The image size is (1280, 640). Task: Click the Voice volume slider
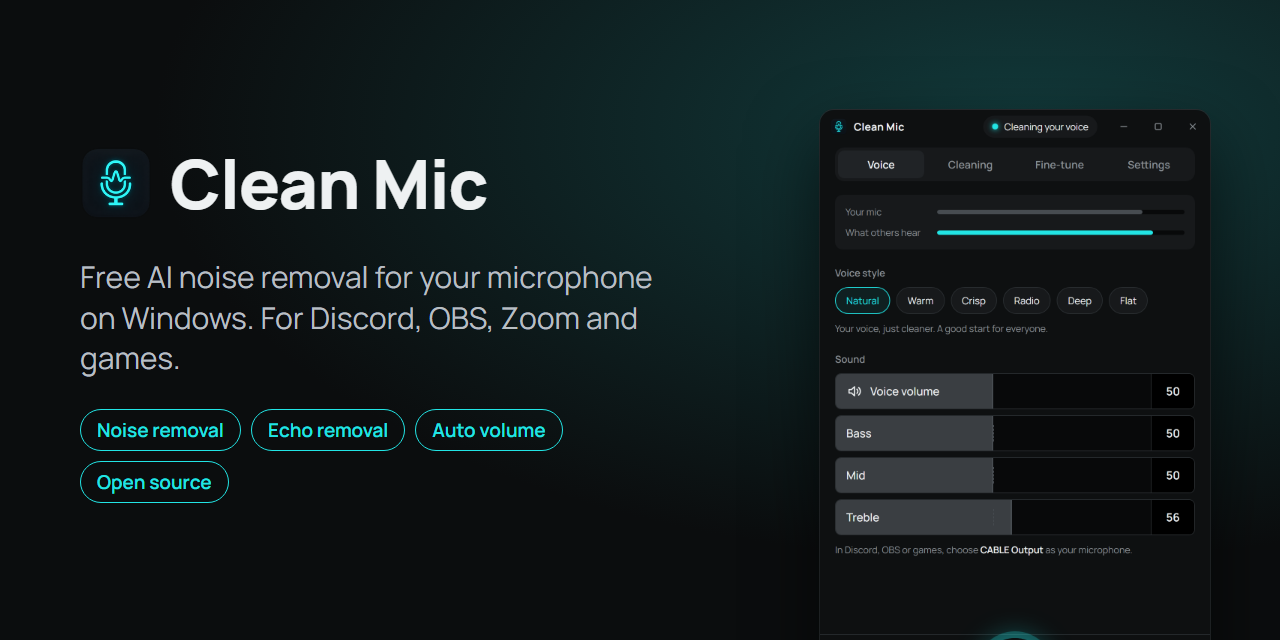993,391
